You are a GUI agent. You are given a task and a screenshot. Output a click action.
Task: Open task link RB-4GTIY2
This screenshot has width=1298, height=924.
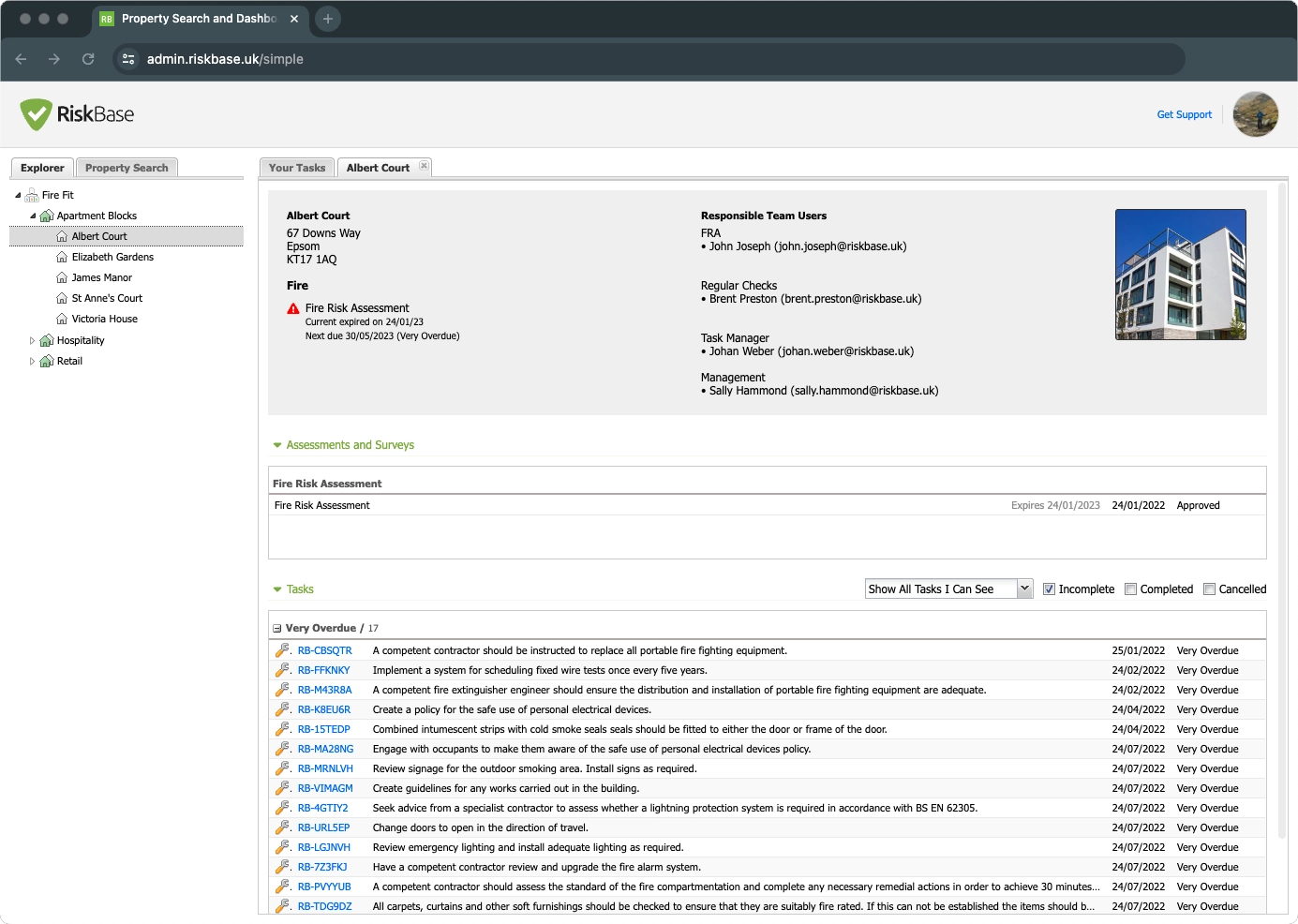pos(323,808)
